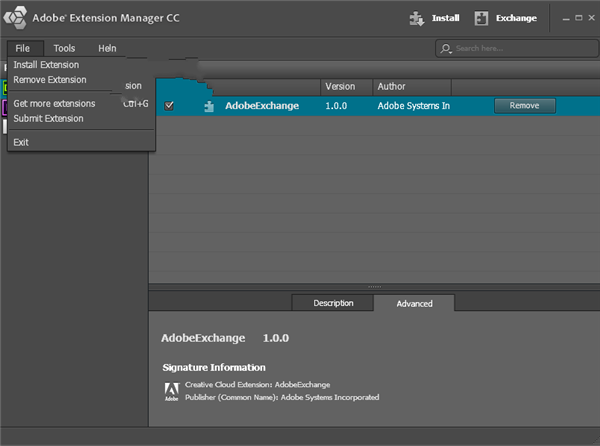Click the Install toolbar icon
Image resolution: width=600 pixels, height=446 pixels.
tap(416, 18)
